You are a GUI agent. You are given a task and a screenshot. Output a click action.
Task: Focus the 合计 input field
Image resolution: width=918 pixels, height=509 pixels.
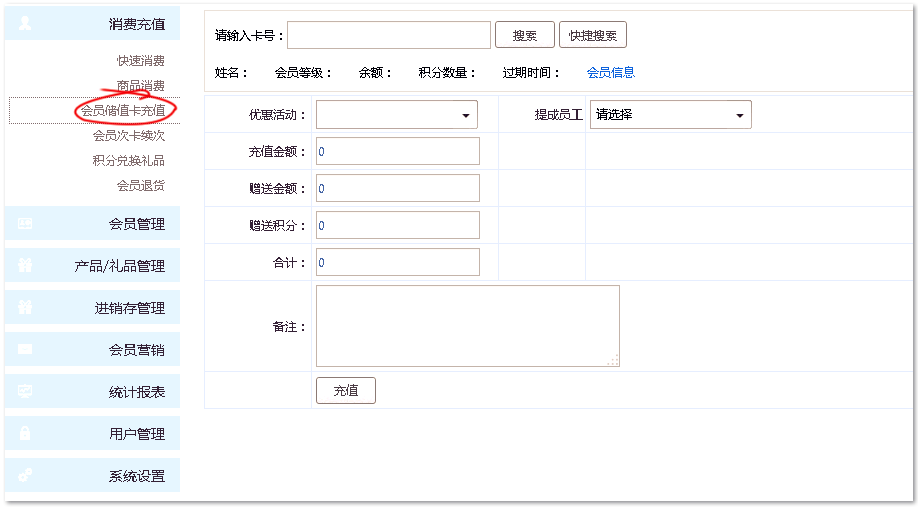(x=398, y=262)
